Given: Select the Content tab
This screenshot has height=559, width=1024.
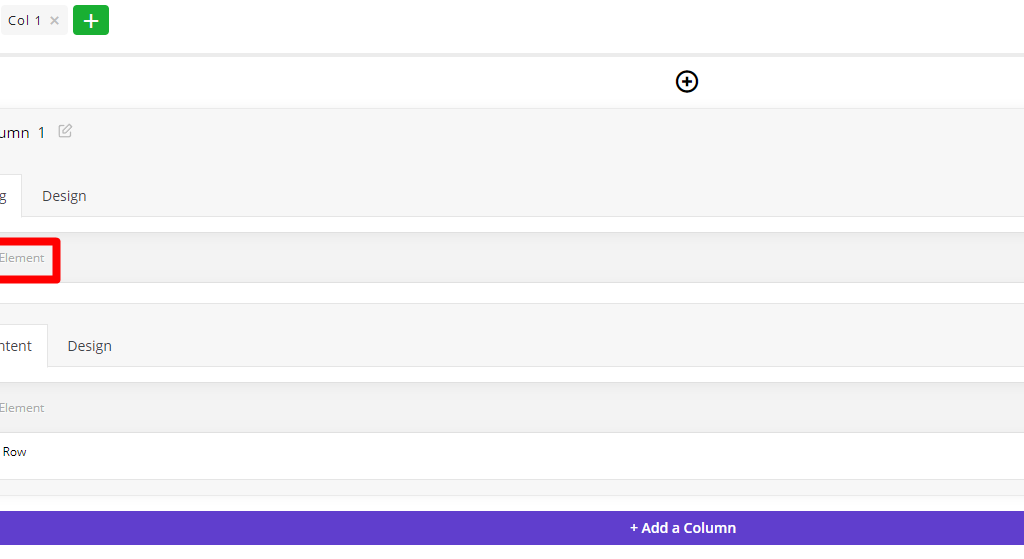Looking at the screenshot, I should (16, 345).
